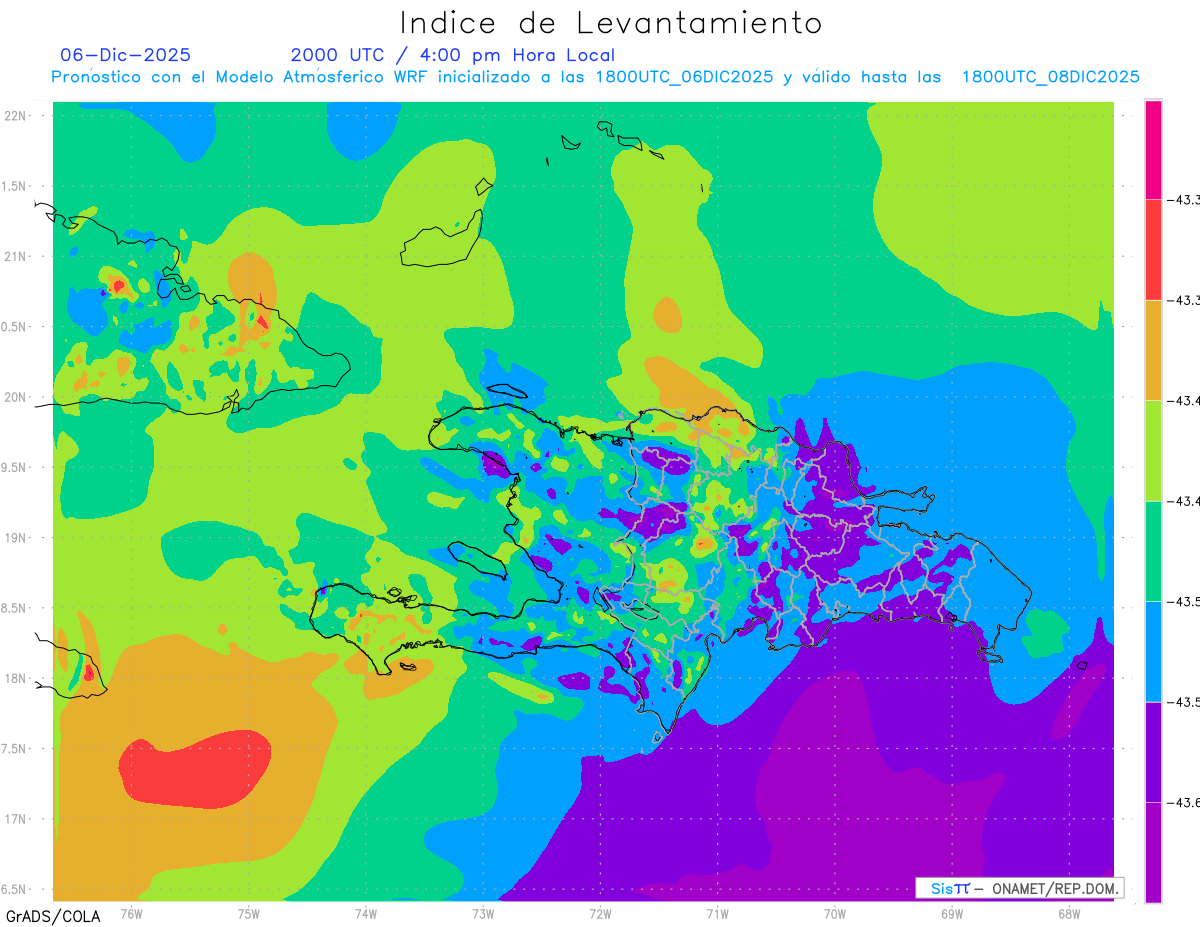Screen dimensions: 1200x927
Task: Click the "76W" longitude label
Action: pos(131,913)
